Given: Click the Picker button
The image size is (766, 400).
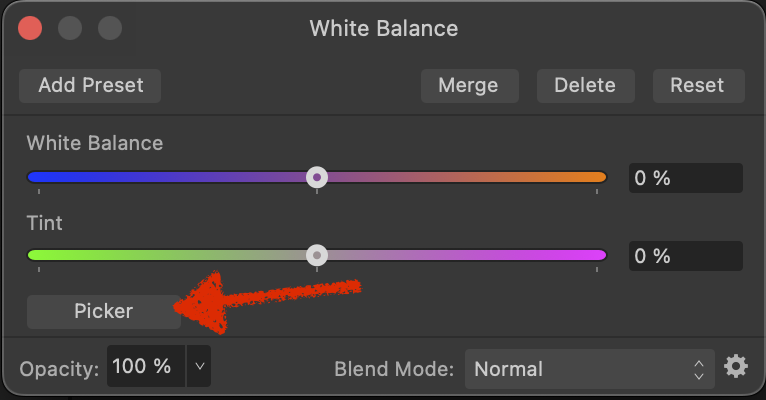Looking at the screenshot, I should (104, 312).
